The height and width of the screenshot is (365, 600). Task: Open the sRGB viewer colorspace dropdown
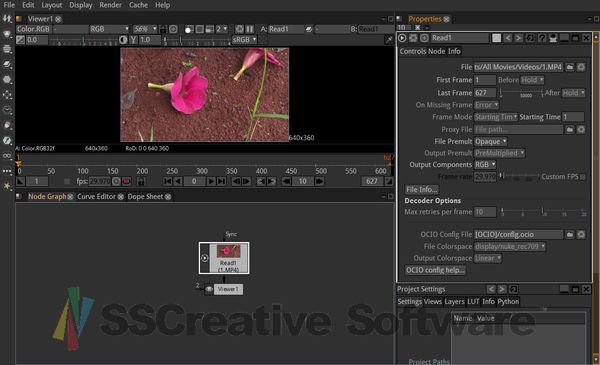(x=244, y=40)
